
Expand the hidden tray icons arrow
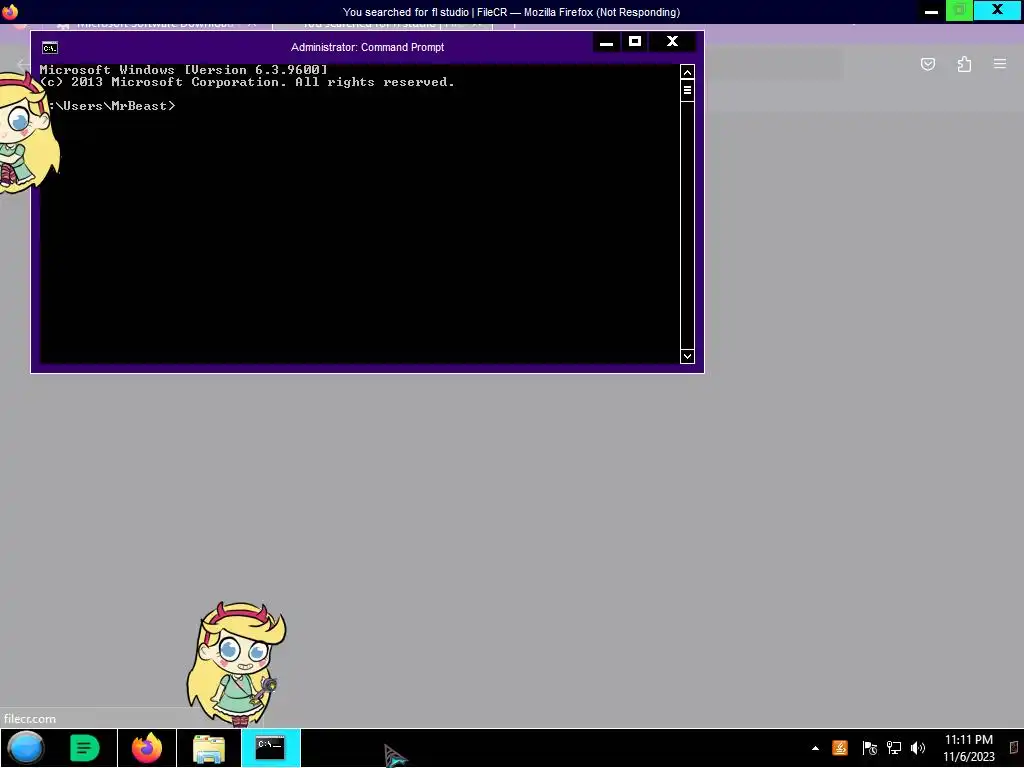pyautogui.click(x=815, y=748)
